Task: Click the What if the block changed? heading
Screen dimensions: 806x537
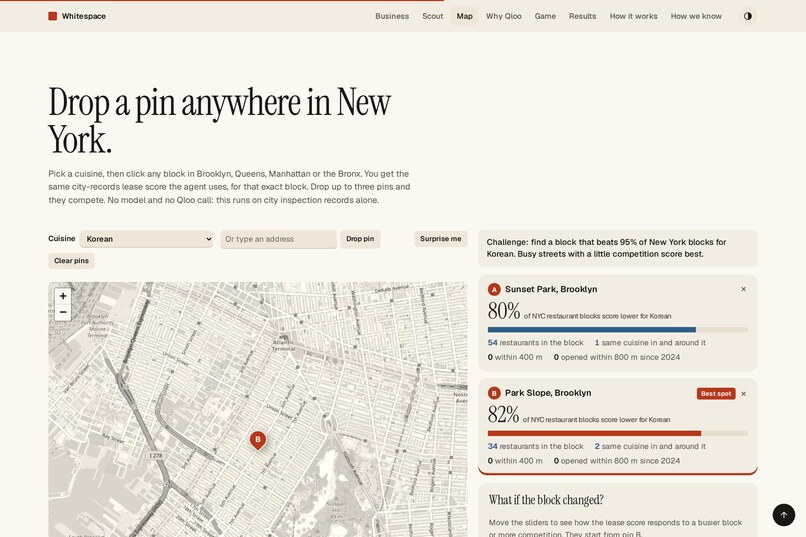Action: coord(546,500)
